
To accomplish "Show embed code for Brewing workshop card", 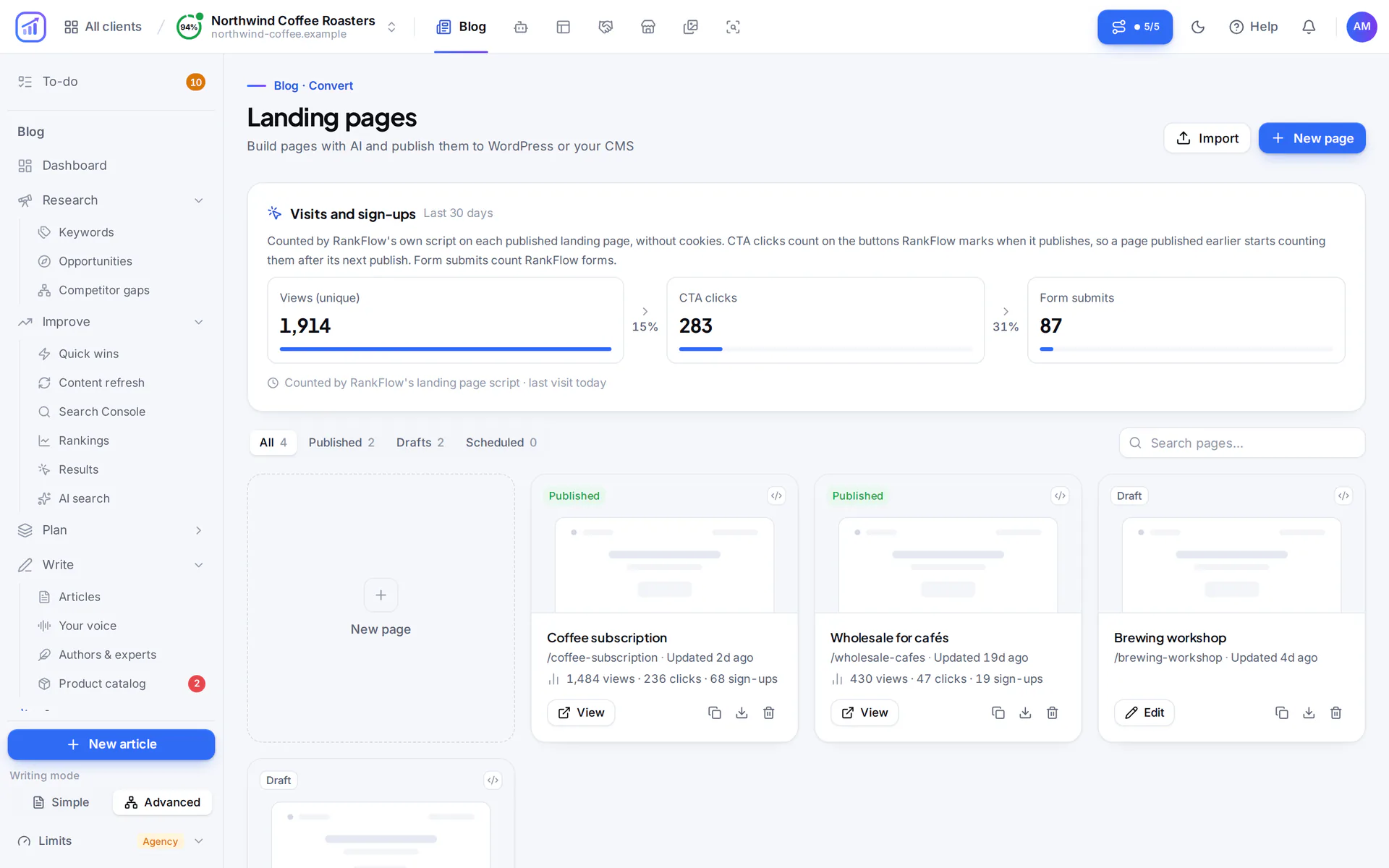I will coord(1343,495).
